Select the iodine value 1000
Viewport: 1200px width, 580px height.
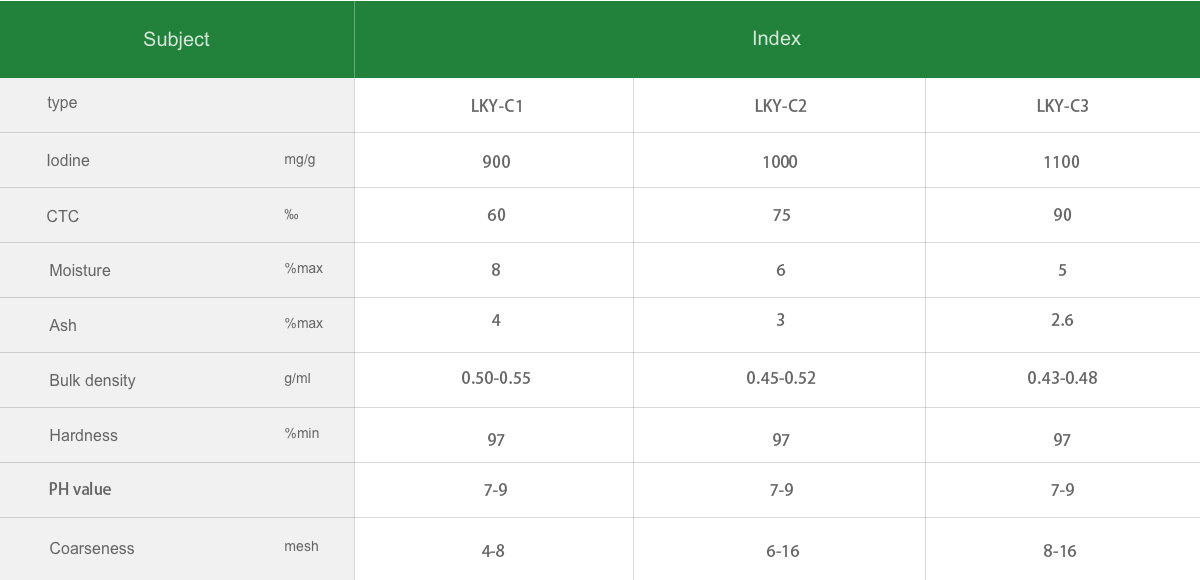[780, 162]
